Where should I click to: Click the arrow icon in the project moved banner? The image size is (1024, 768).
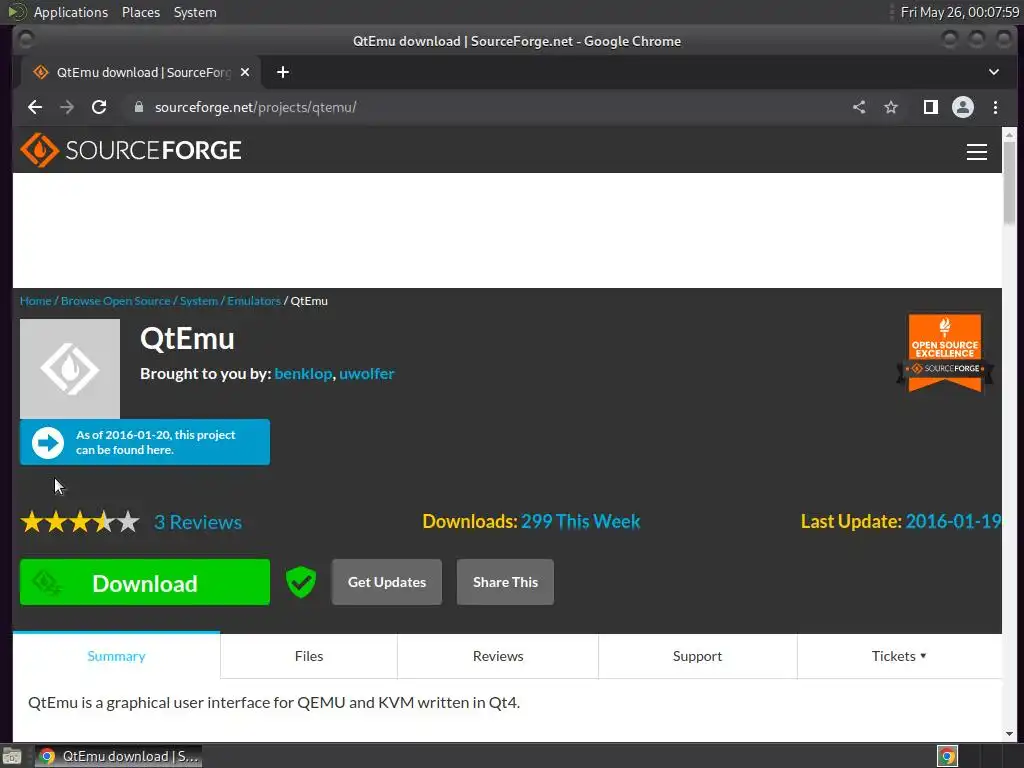click(48, 443)
